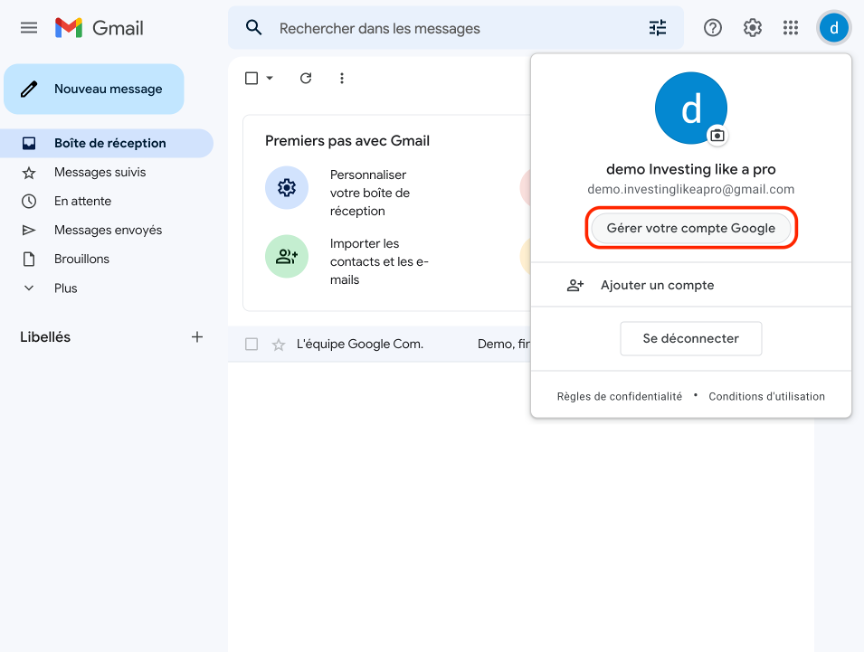Open the main menu hamburger icon

point(29,28)
